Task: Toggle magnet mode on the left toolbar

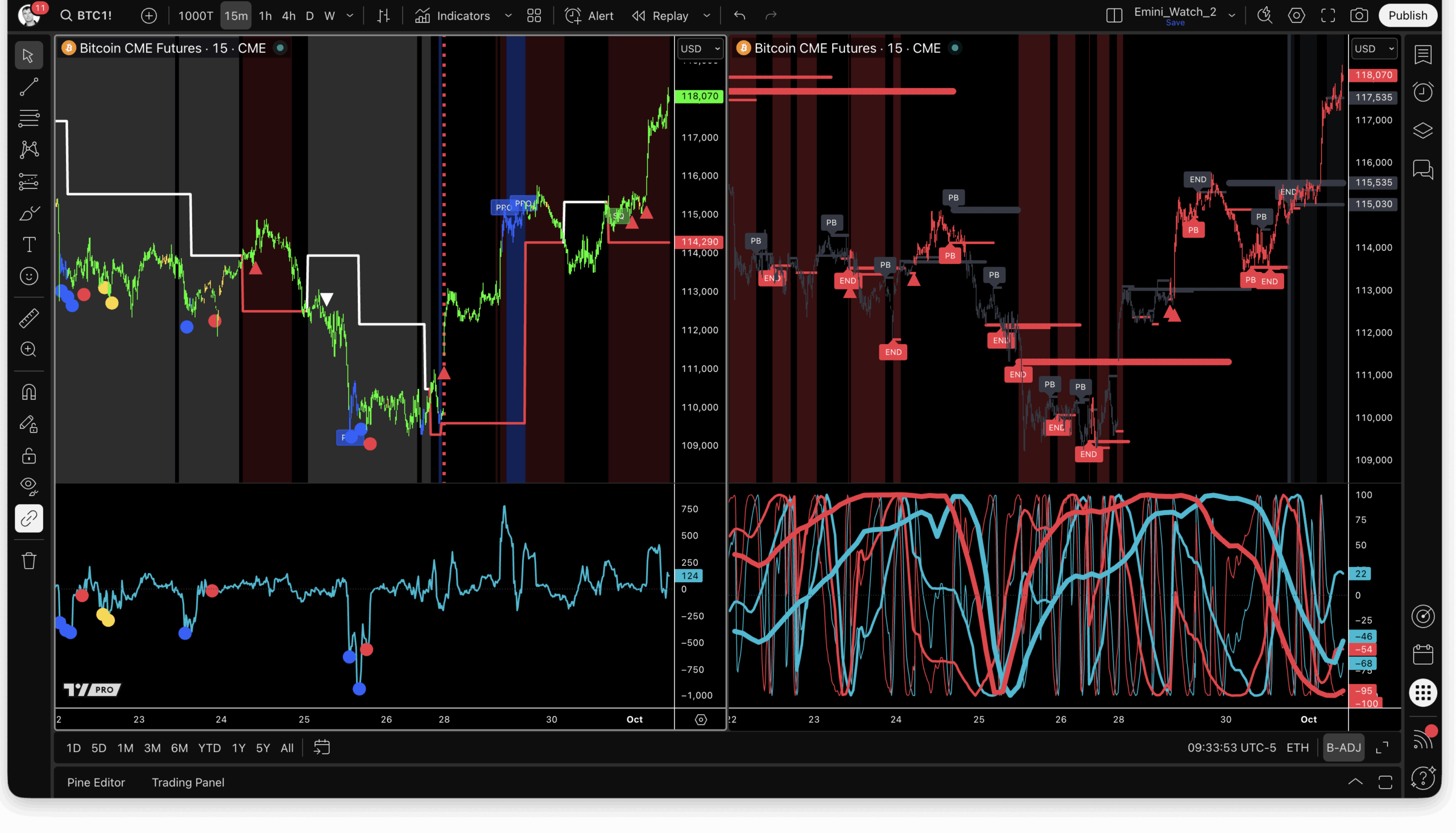Action: point(28,392)
